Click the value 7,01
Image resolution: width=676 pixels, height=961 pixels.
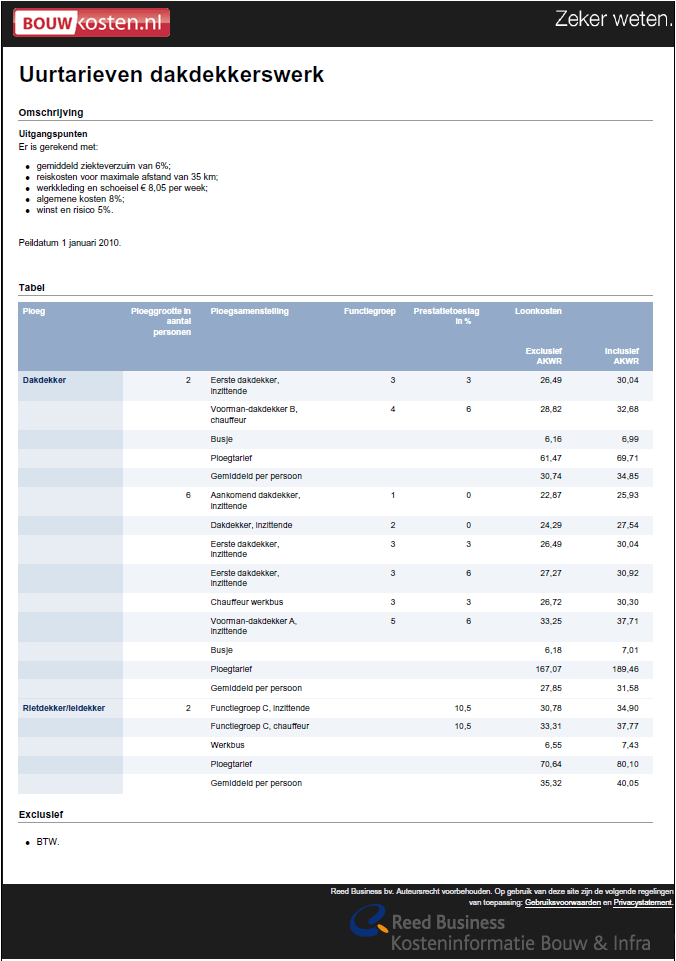[x=630, y=650]
